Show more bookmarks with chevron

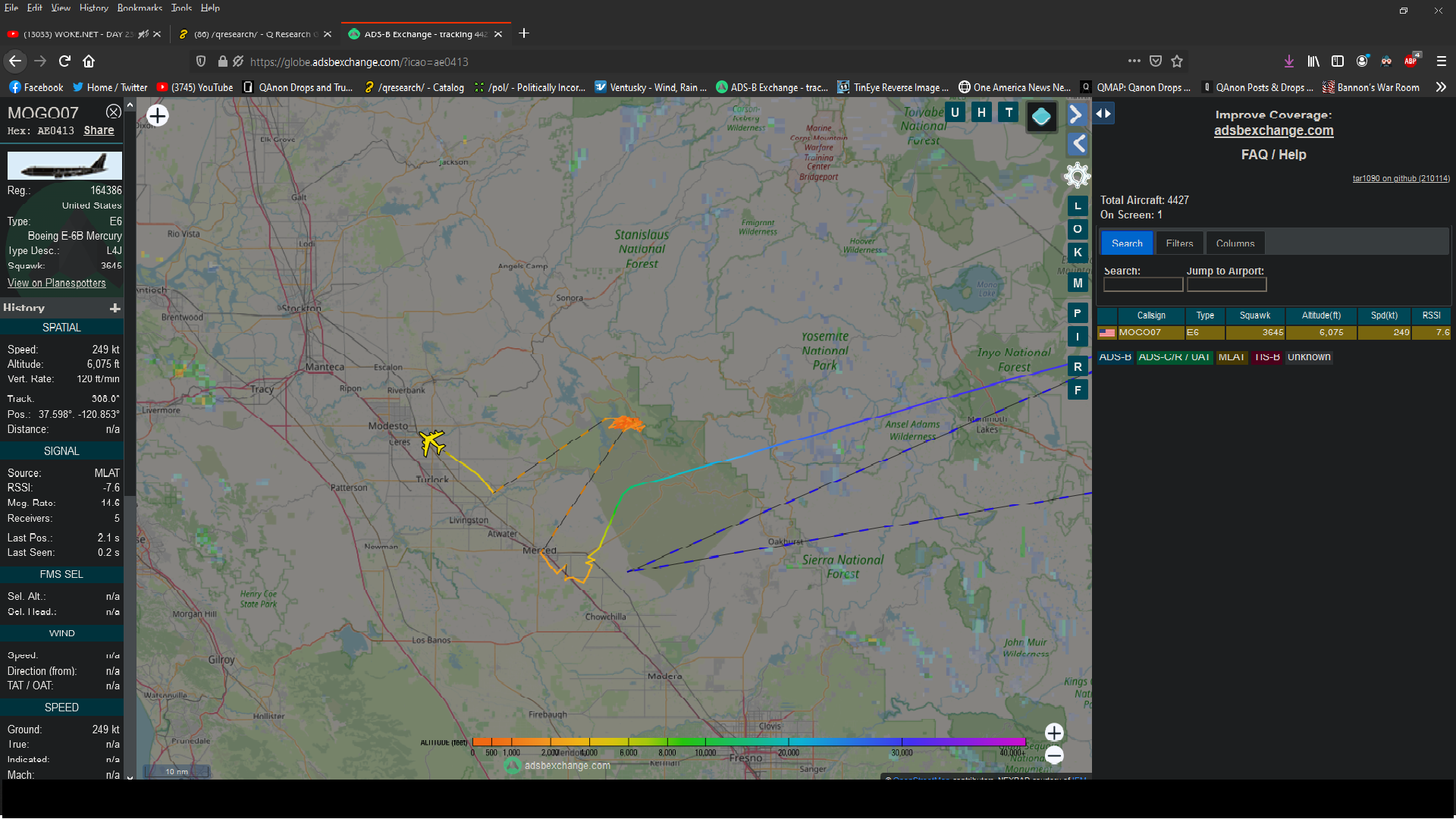point(1441,87)
